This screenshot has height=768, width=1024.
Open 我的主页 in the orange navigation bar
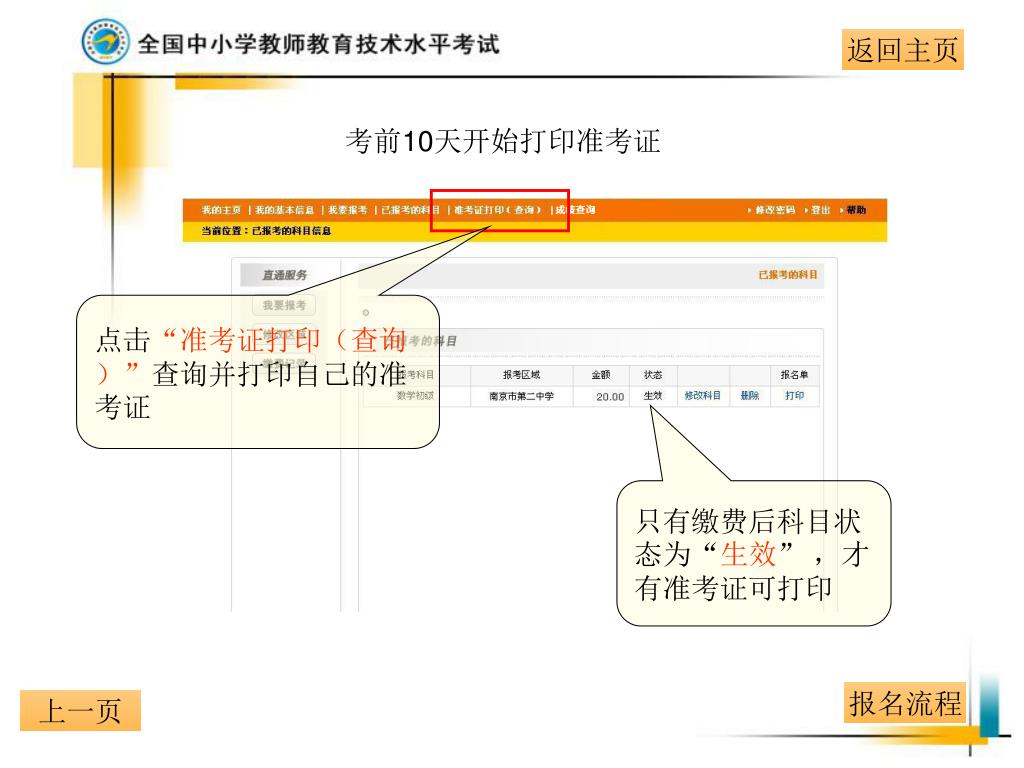coord(221,210)
